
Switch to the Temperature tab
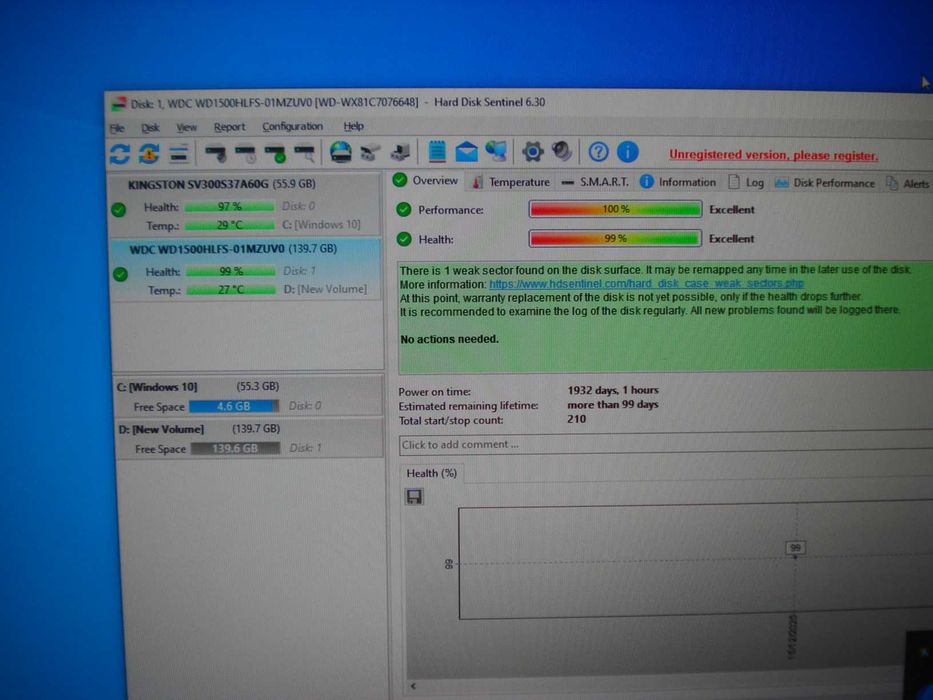click(511, 182)
